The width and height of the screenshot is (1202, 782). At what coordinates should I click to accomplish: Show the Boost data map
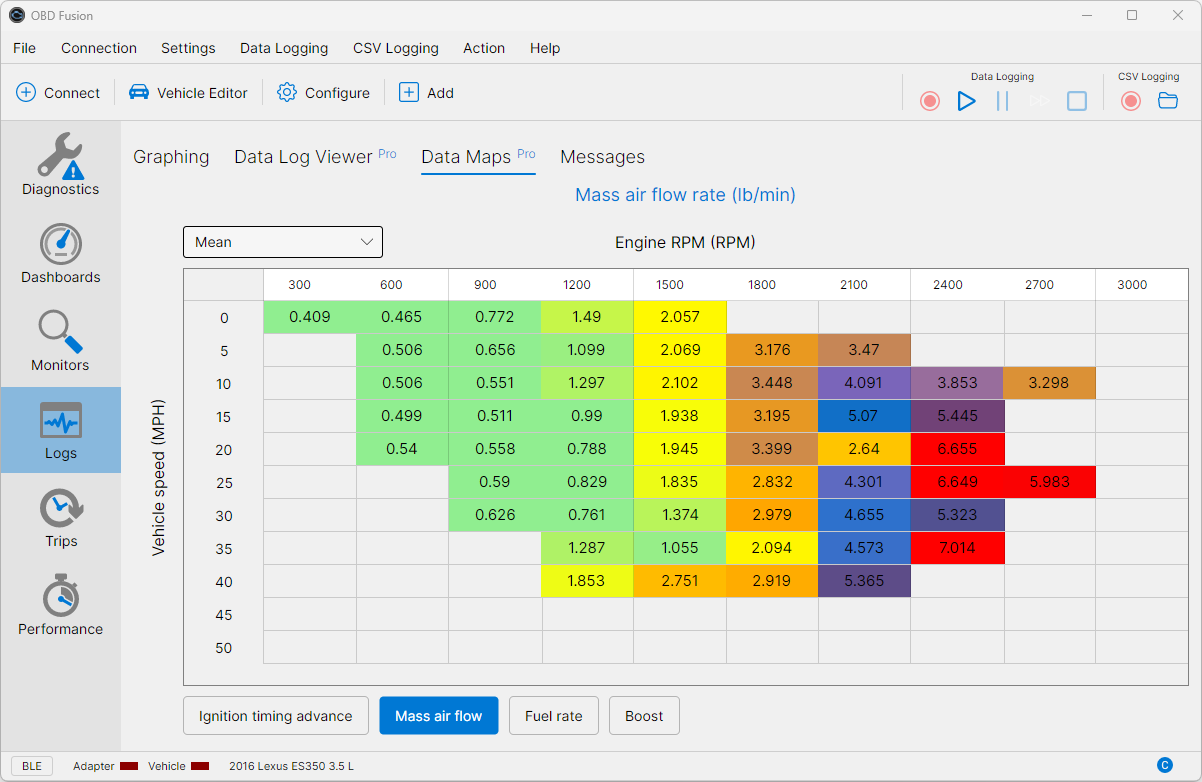click(x=644, y=715)
